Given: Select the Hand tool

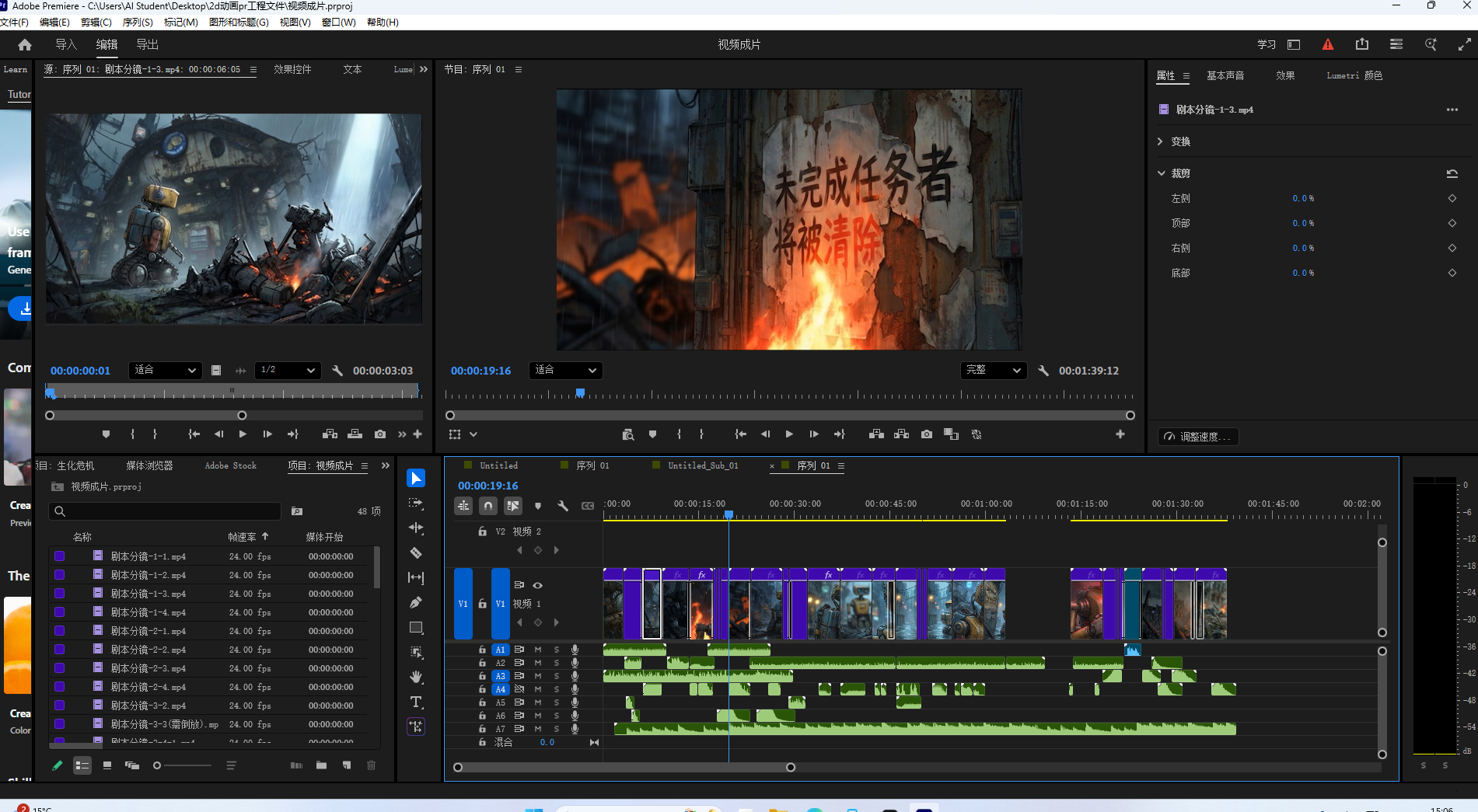Looking at the screenshot, I should pos(416,677).
